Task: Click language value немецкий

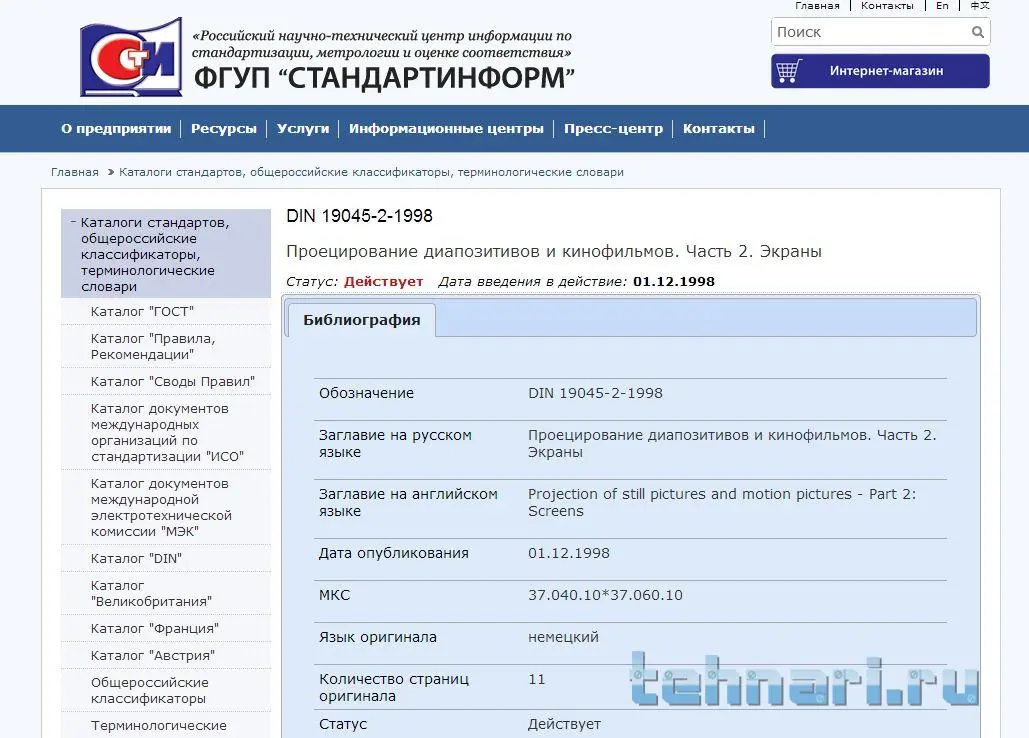Action: [x=563, y=637]
